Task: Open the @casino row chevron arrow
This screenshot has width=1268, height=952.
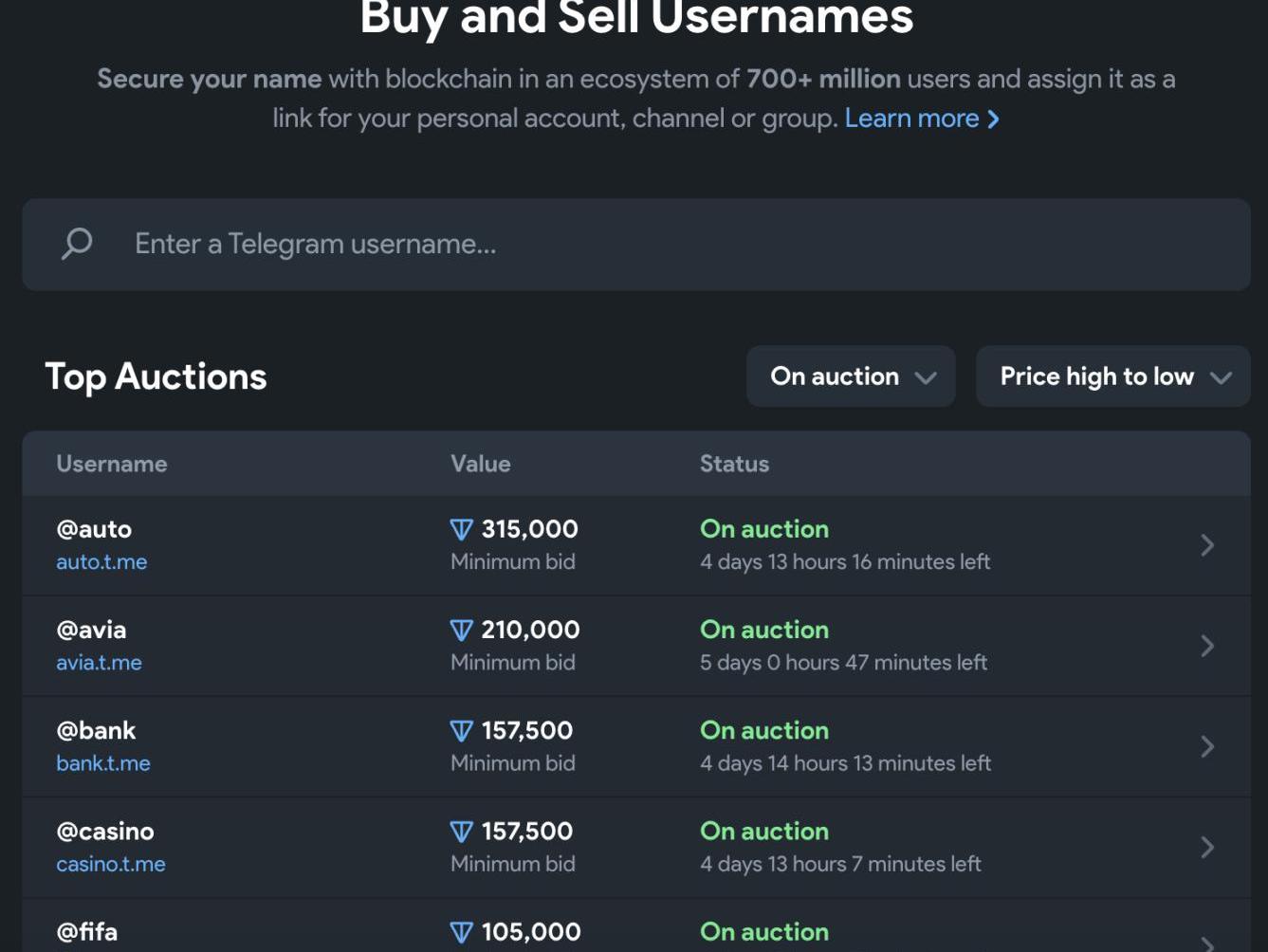Action: [1207, 847]
